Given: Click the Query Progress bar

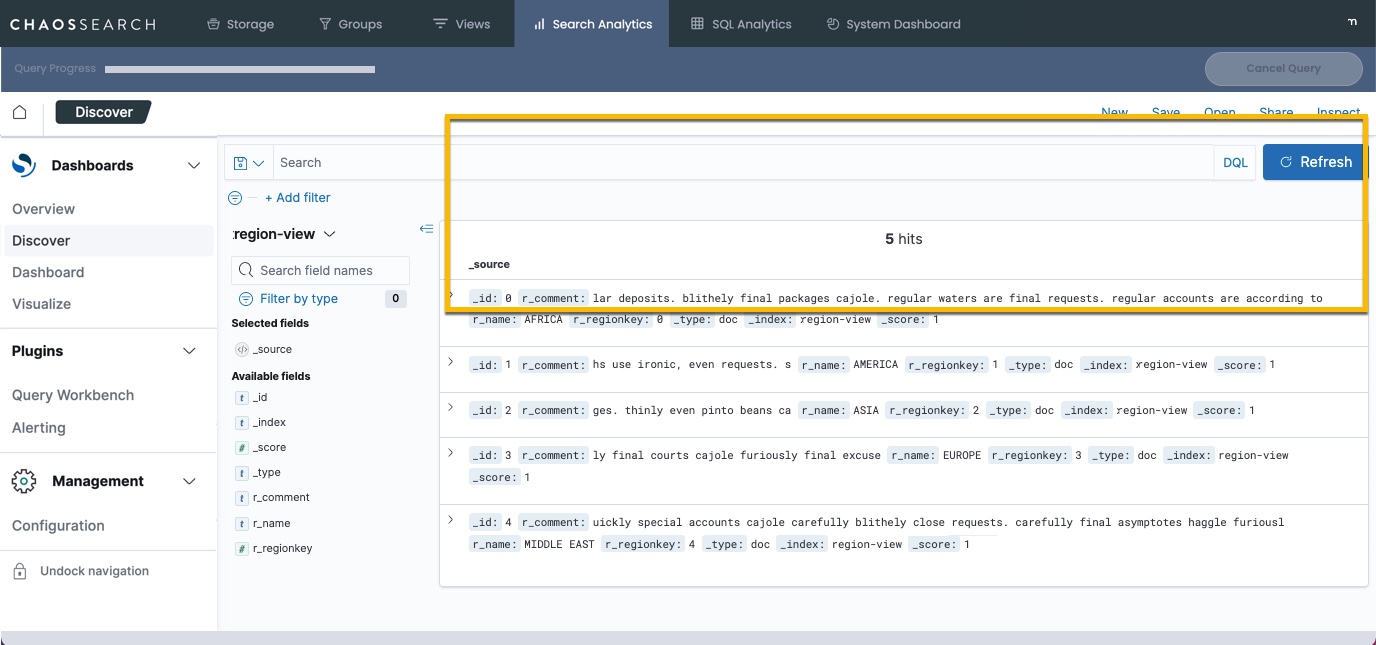Looking at the screenshot, I should (240, 70).
